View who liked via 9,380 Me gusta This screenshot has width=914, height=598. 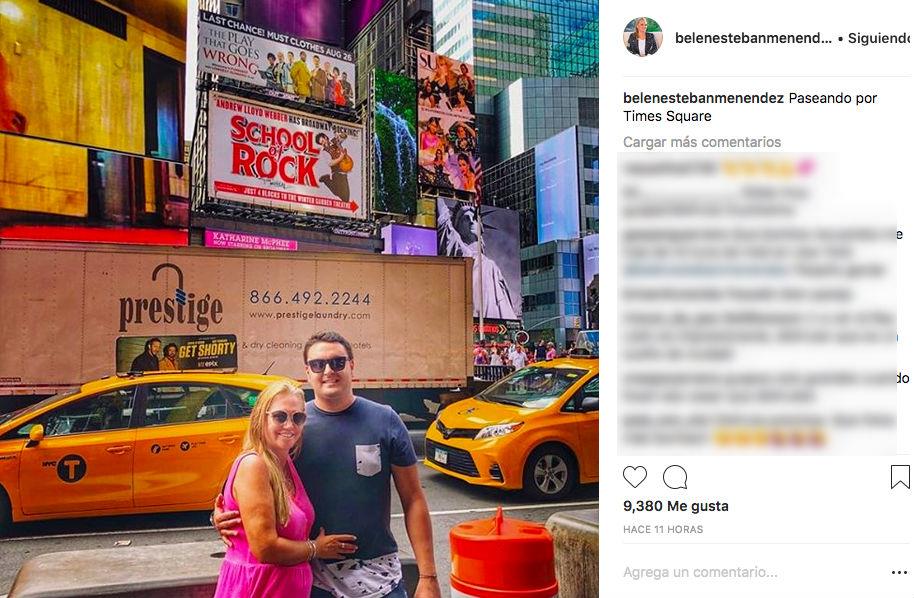(676, 506)
